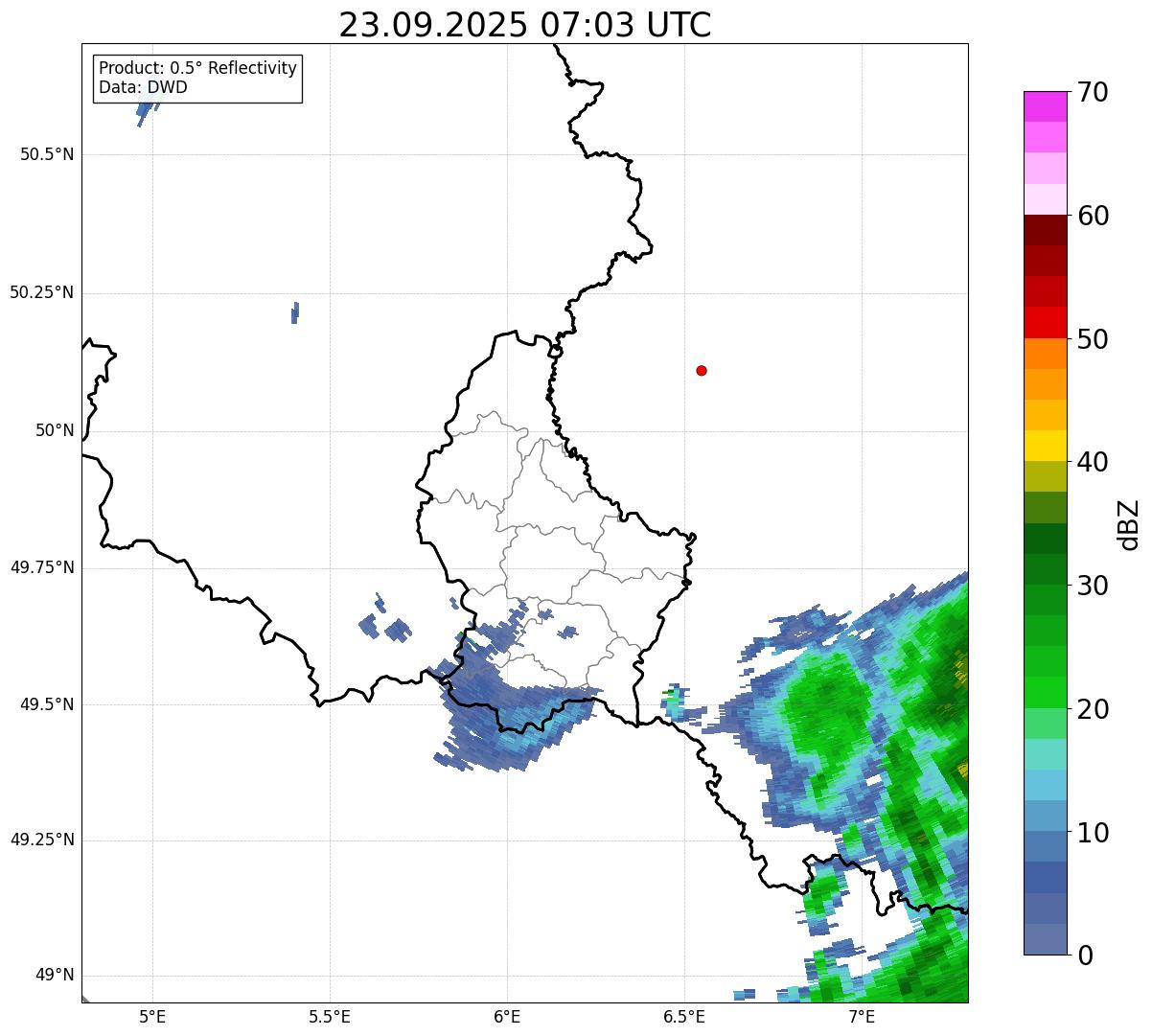The height and width of the screenshot is (1036, 1152).
Task: Click the 50.5°N latitude label
Action: coord(47,154)
